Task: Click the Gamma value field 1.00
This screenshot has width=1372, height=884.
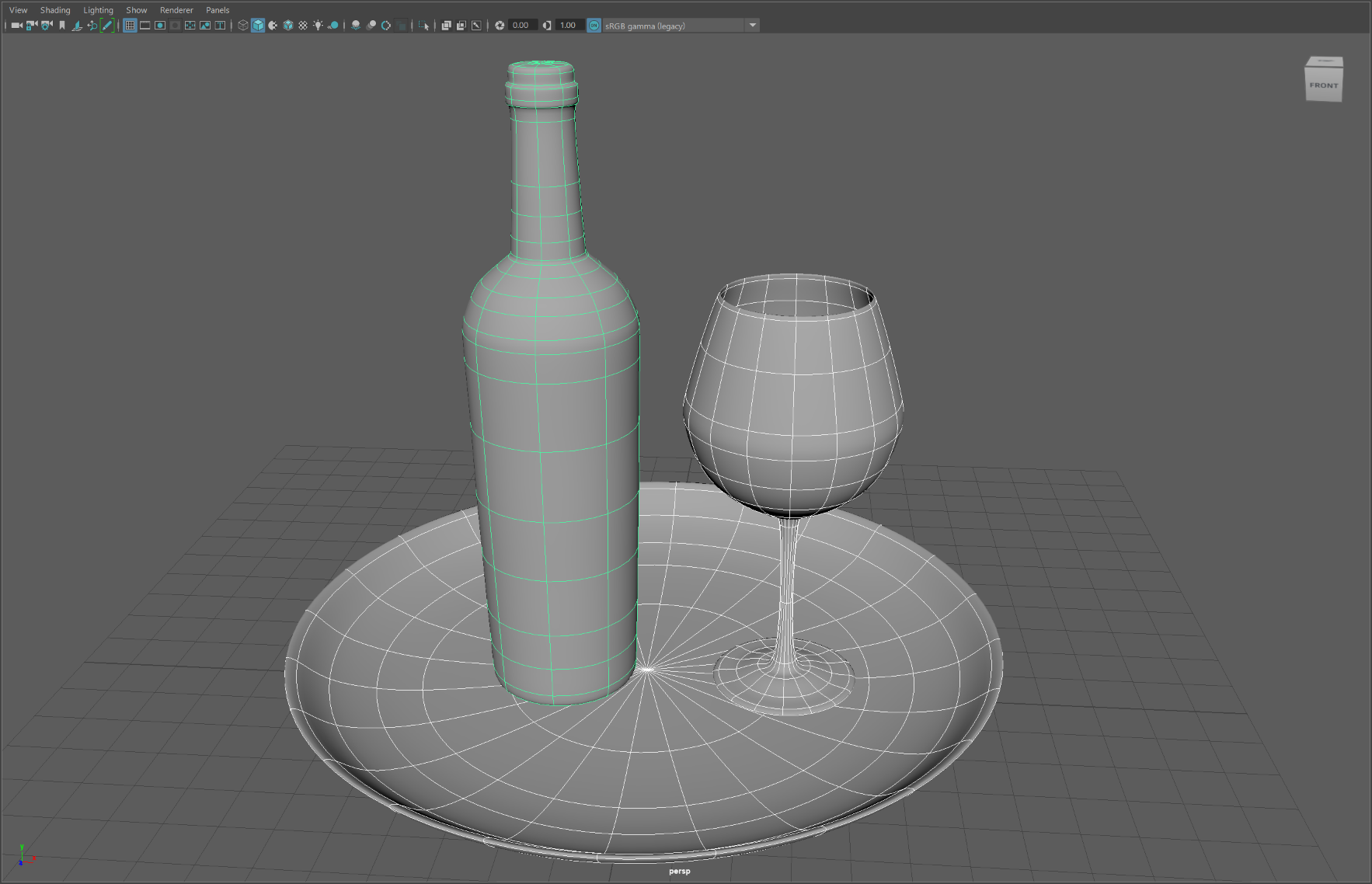Action: [x=570, y=26]
